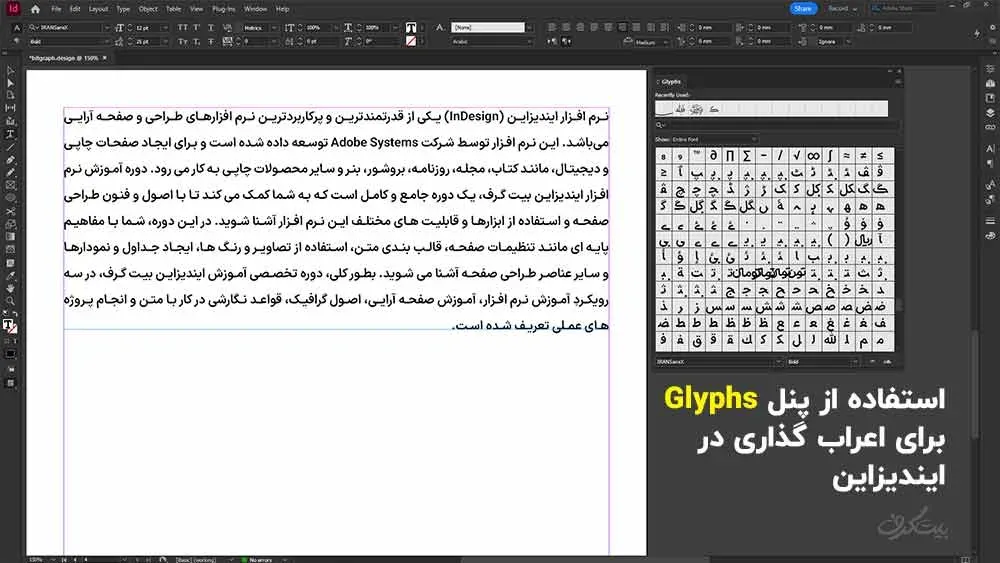Open the Type menu
Viewport: 1000px width, 563px height.
[x=123, y=9]
